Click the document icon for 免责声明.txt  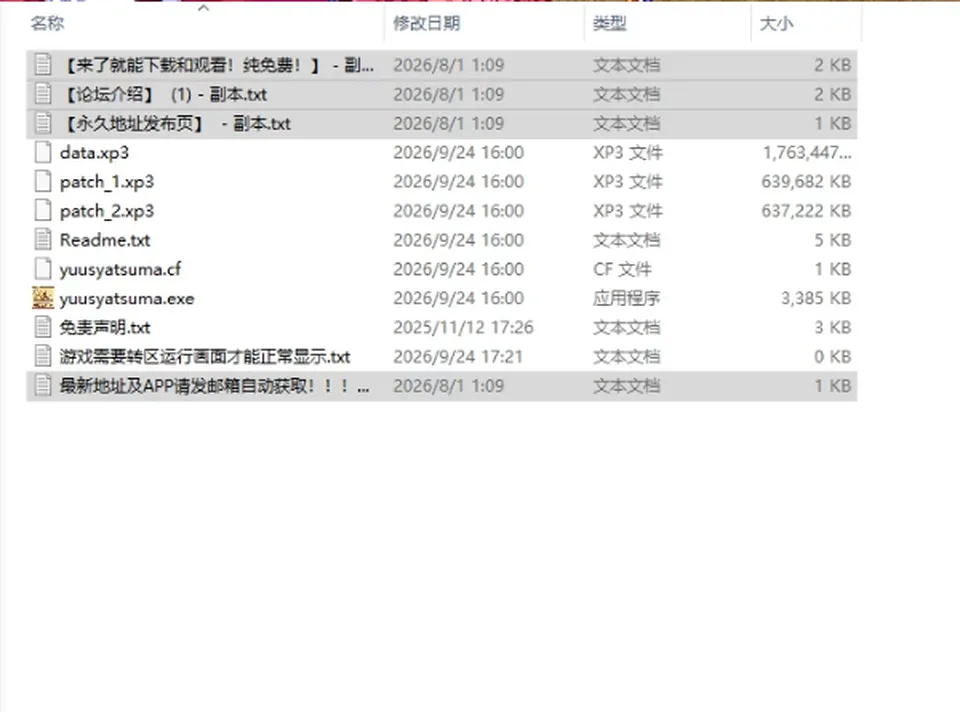click(x=43, y=328)
